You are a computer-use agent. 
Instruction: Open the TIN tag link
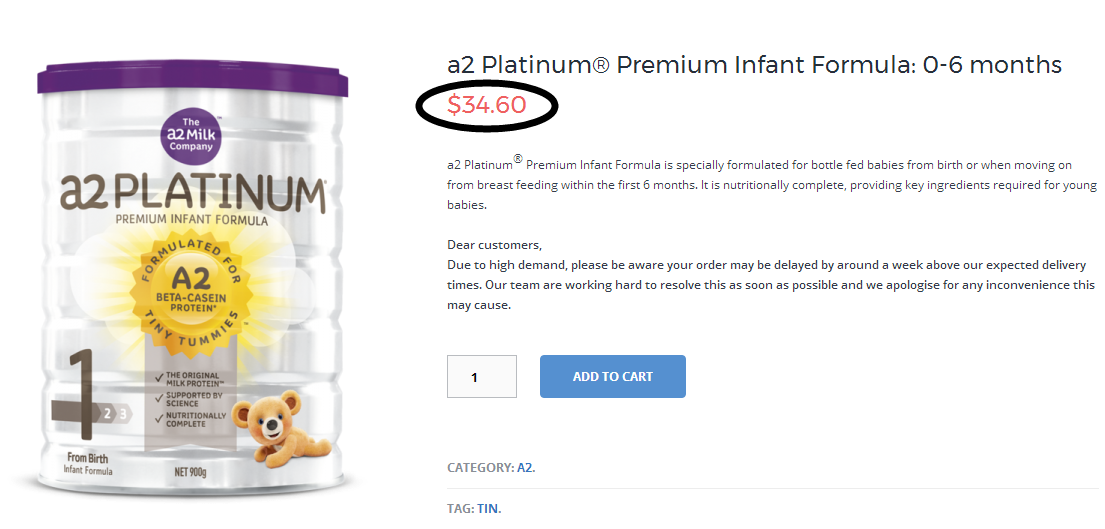pyautogui.click(x=487, y=509)
